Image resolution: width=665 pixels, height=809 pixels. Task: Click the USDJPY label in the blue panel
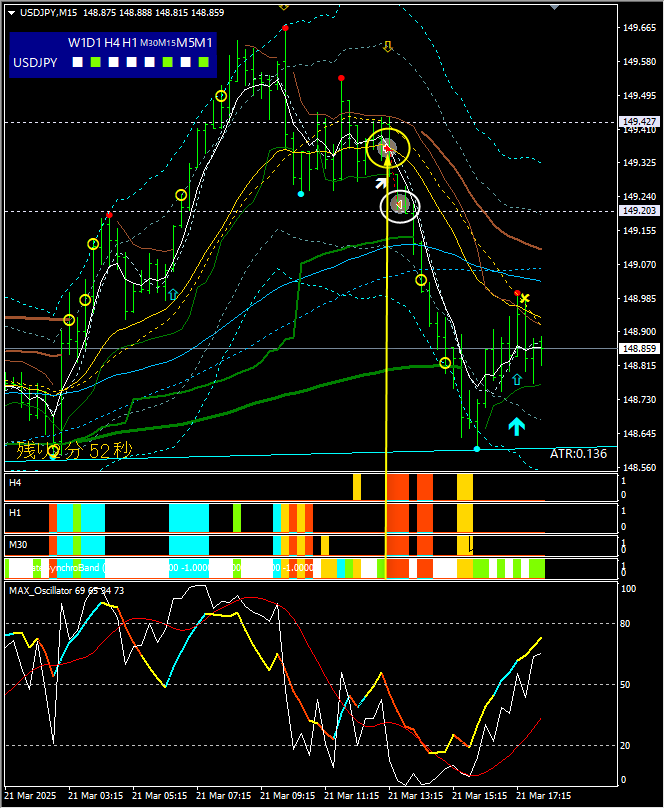pyautogui.click(x=35, y=63)
